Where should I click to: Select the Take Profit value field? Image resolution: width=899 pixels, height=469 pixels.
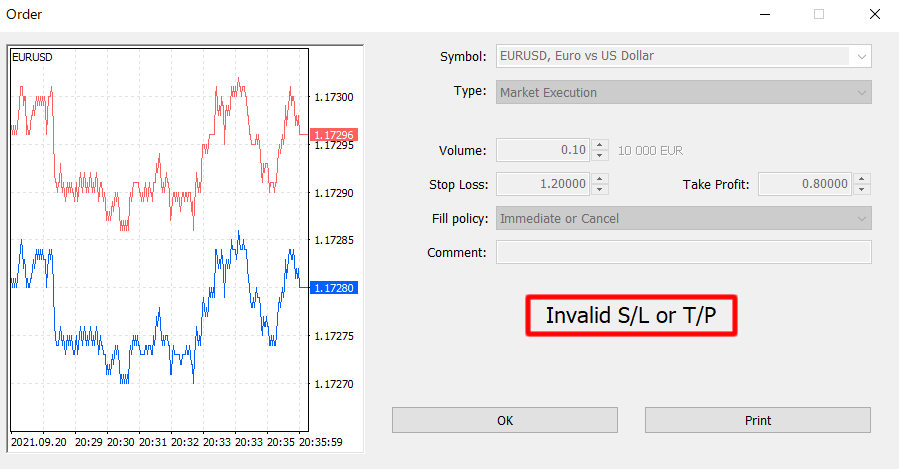pyautogui.click(x=805, y=184)
